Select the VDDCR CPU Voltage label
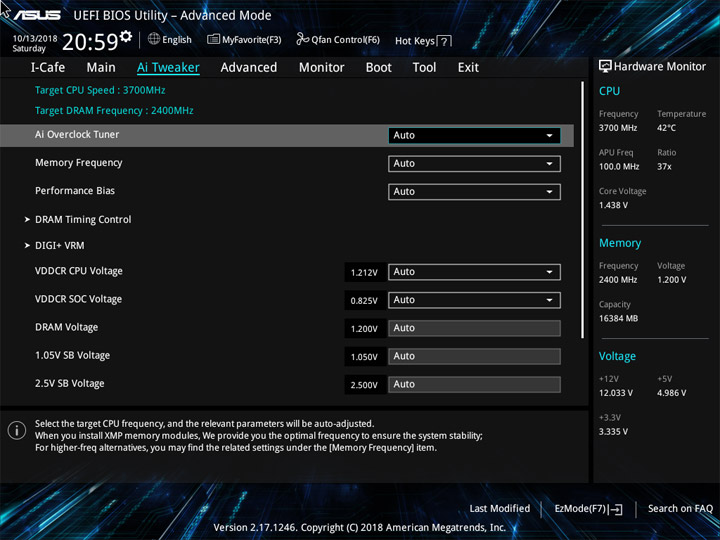The width and height of the screenshot is (720, 540). pyautogui.click(x=79, y=271)
